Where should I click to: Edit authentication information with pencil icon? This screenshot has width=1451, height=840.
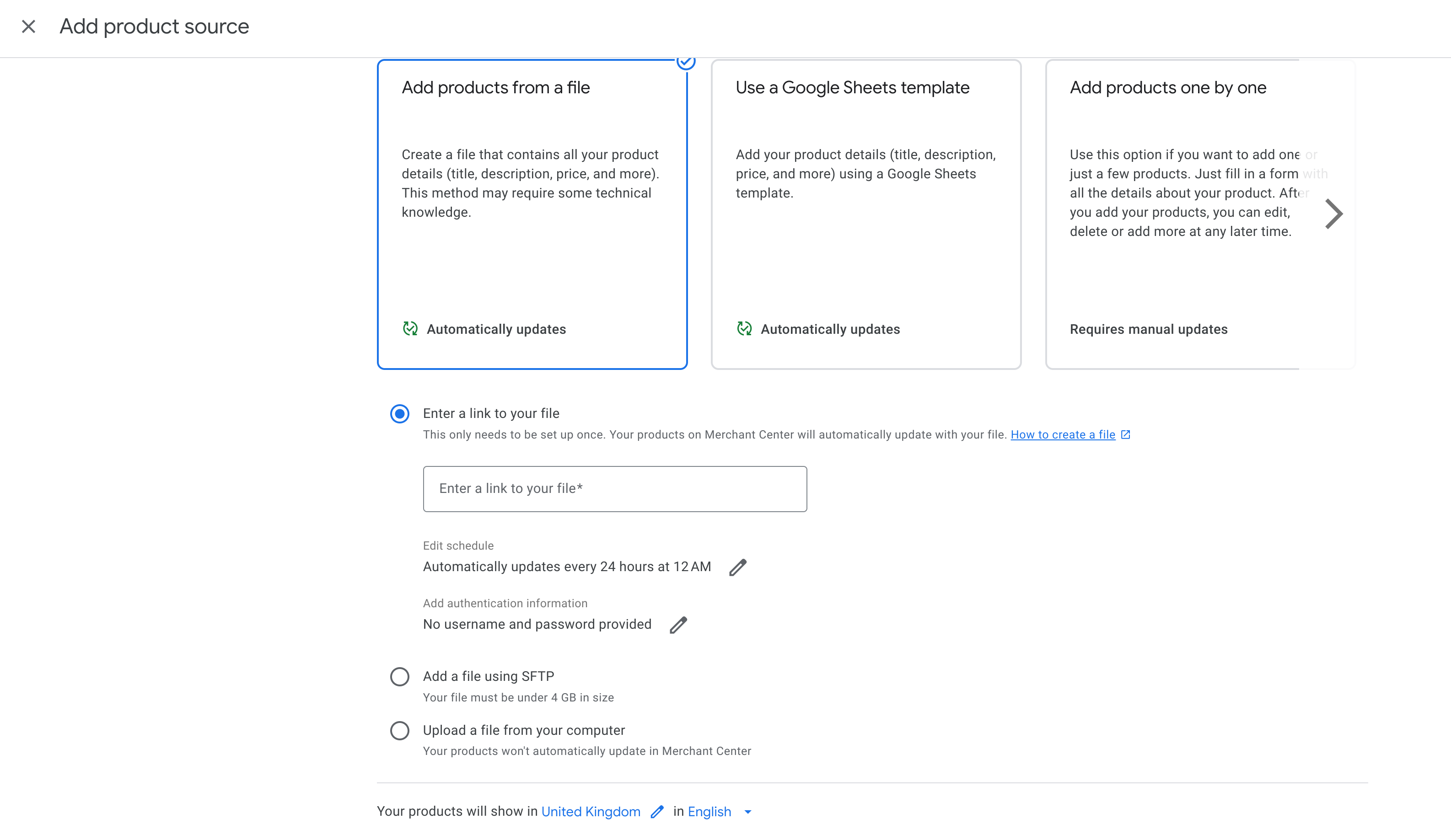[678, 625]
